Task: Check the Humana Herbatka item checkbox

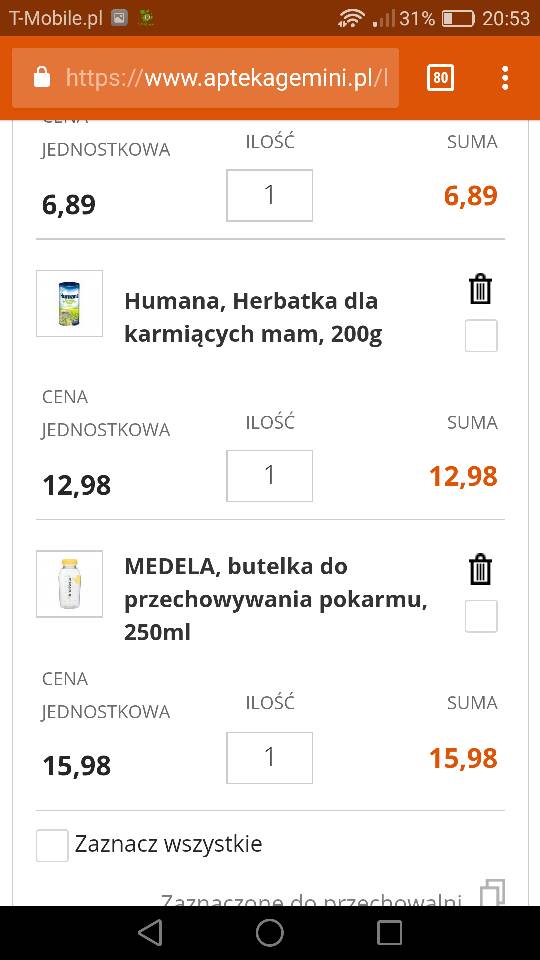Action: pyautogui.click(x=481, y=336)
